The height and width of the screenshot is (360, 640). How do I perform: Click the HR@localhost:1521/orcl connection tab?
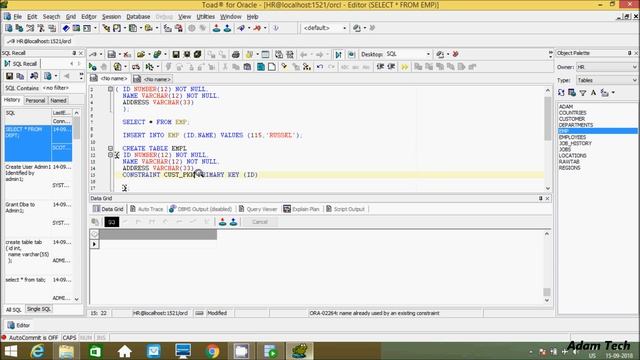point(39,41)
